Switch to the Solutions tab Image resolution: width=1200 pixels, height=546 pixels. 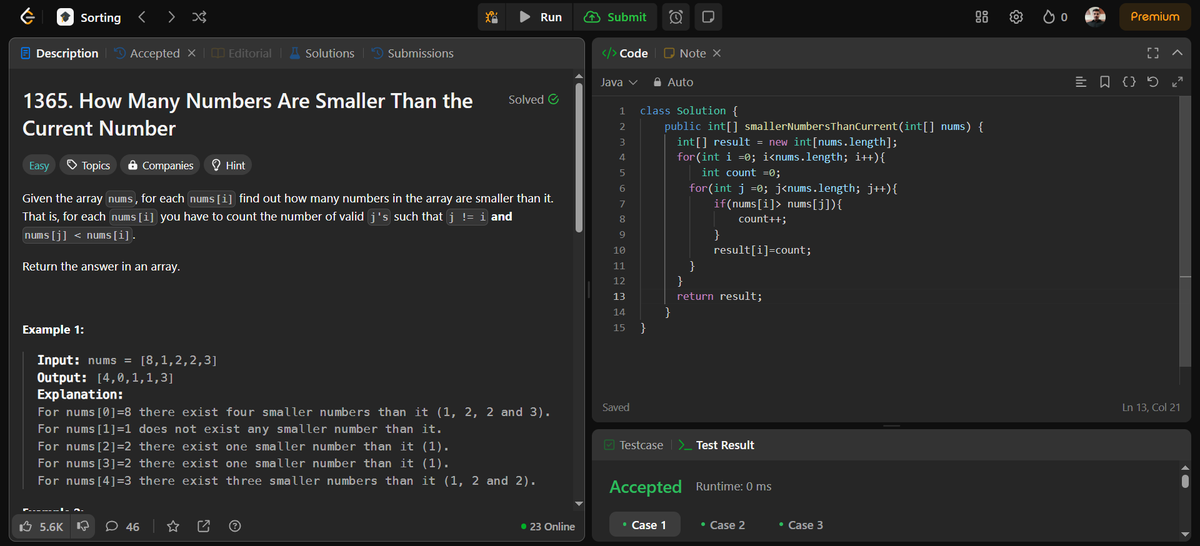[321, 53]
